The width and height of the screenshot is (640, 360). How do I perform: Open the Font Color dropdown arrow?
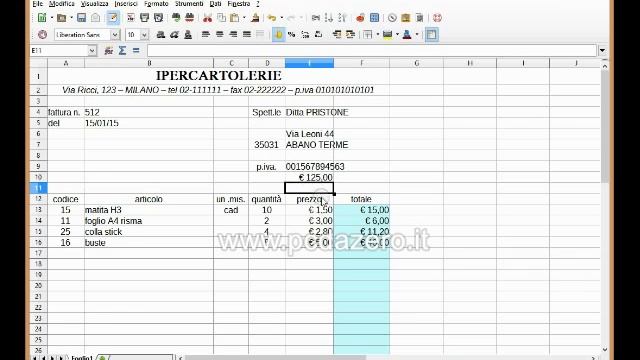tap(417, 35)
